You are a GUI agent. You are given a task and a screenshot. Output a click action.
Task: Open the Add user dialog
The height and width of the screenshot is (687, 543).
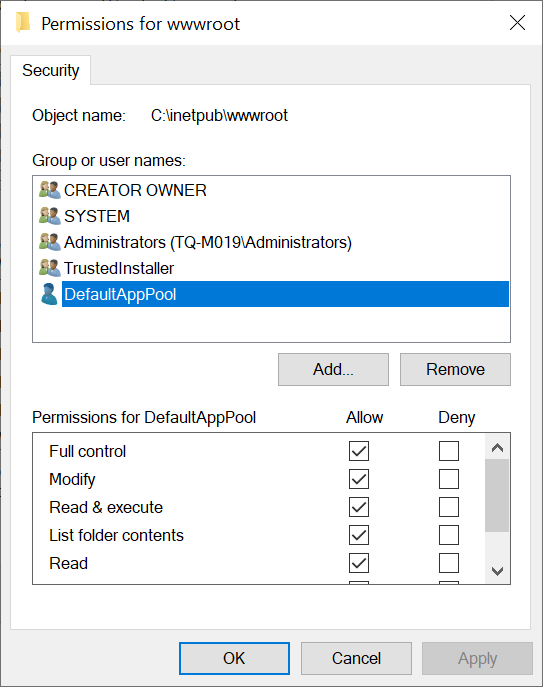pos(333,369)
